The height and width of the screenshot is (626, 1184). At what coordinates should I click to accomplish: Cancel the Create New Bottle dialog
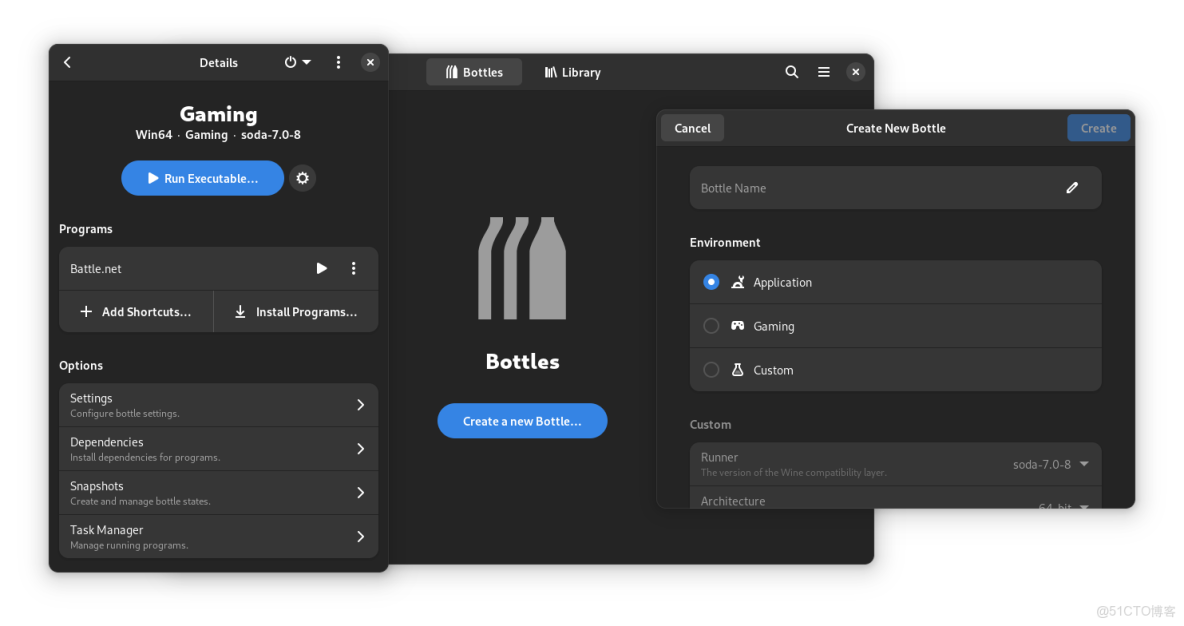pos(692,128)
